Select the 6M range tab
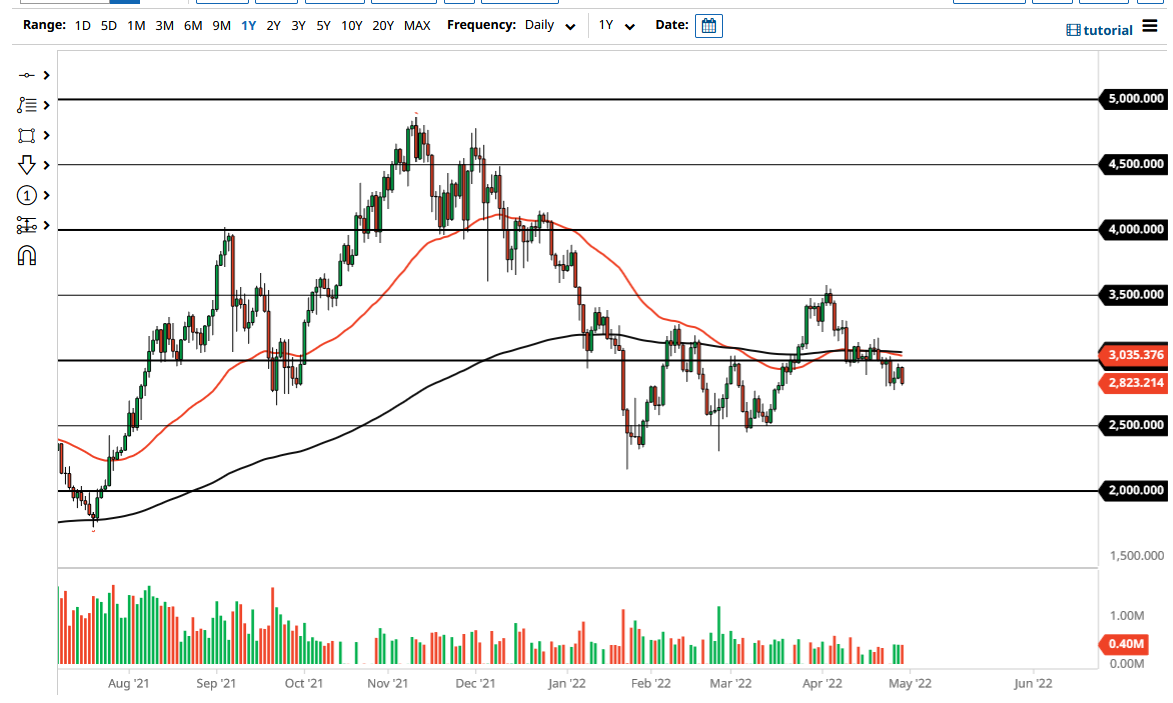Viewport: 1173px width, 703px height. pyautogui.click(x=192, y=25)
